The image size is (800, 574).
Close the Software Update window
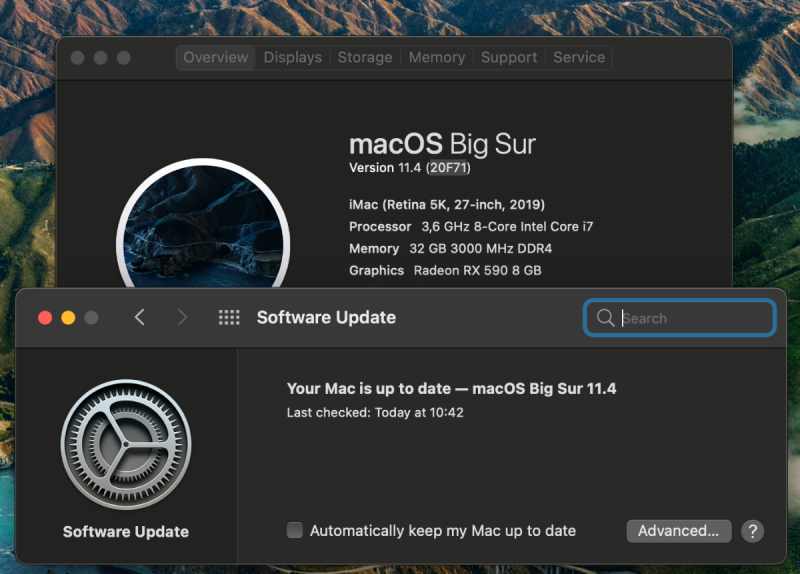45,318
